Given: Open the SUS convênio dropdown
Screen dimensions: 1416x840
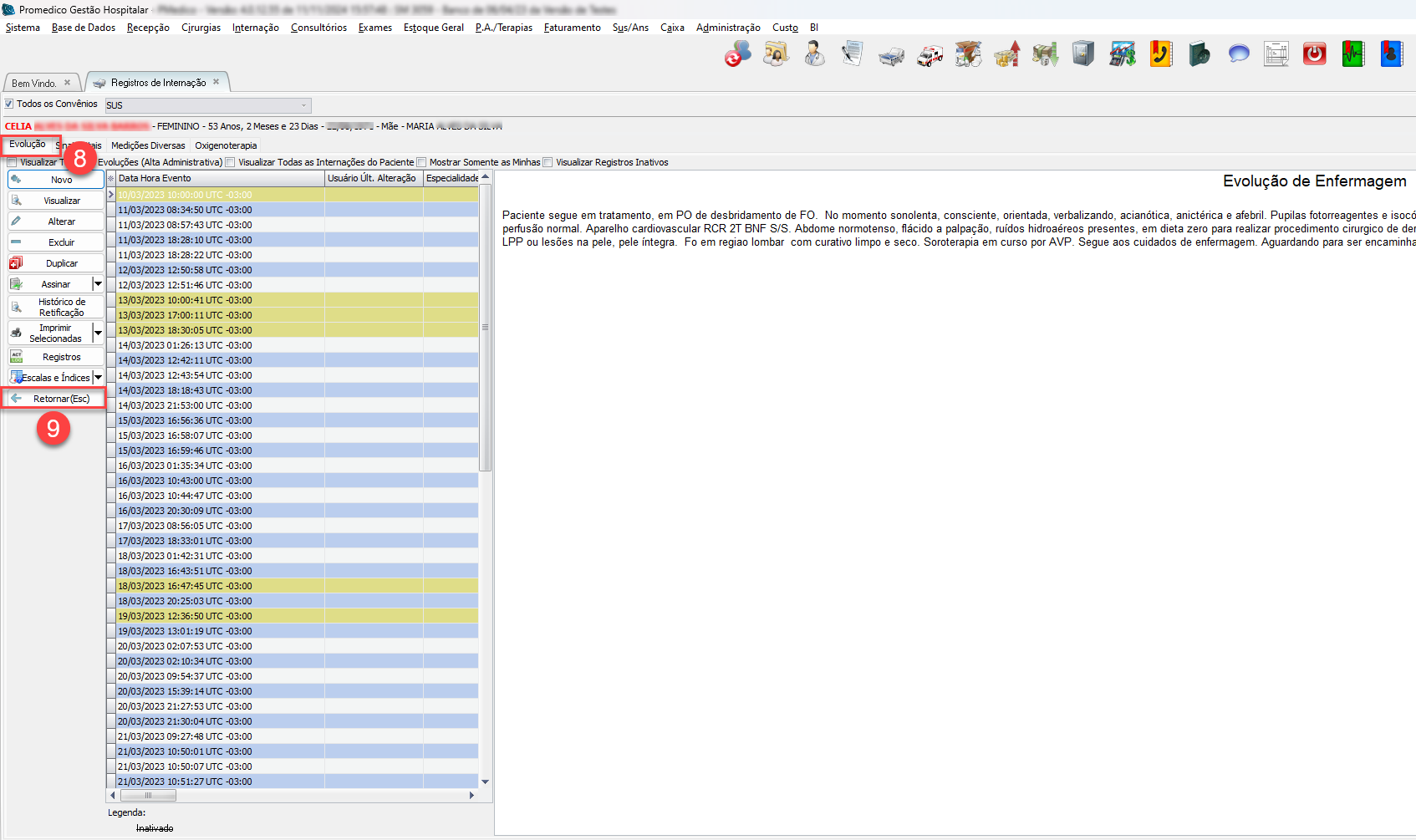Looking at the screenshot, I should pos(303,105).
